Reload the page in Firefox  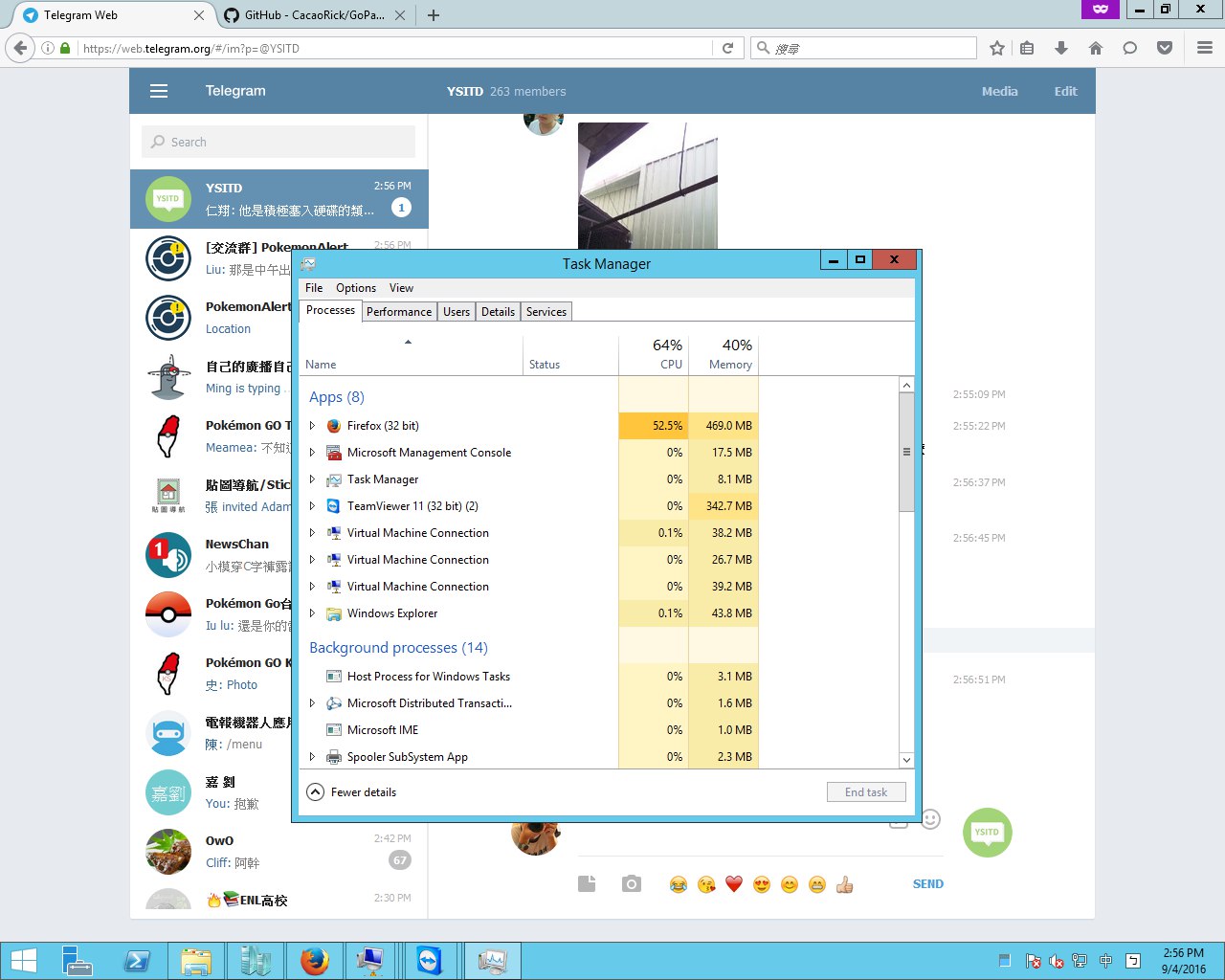click(727, 48)
